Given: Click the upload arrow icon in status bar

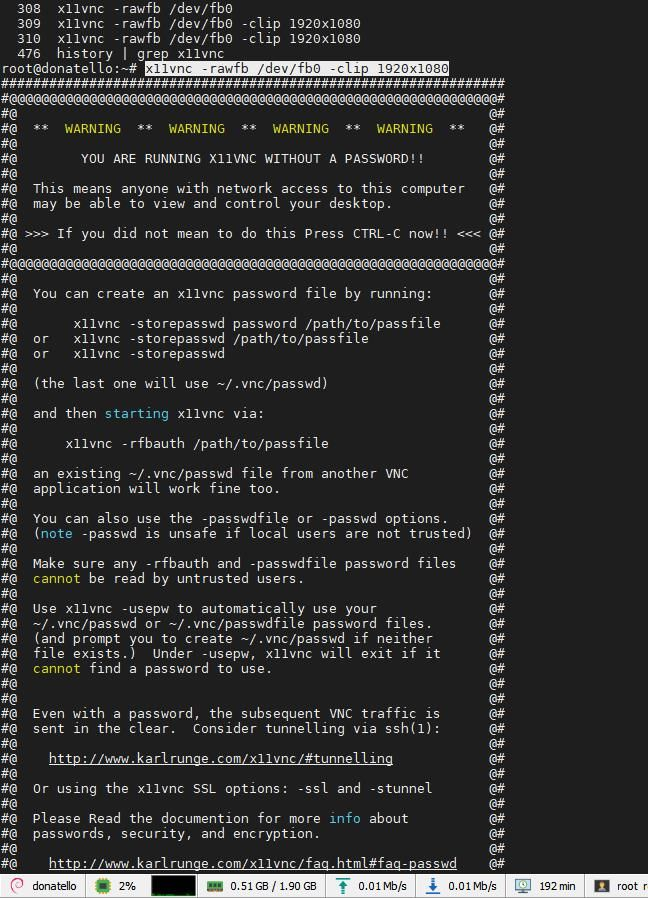Looking at the screenshot, I should [x=343, y=886].
